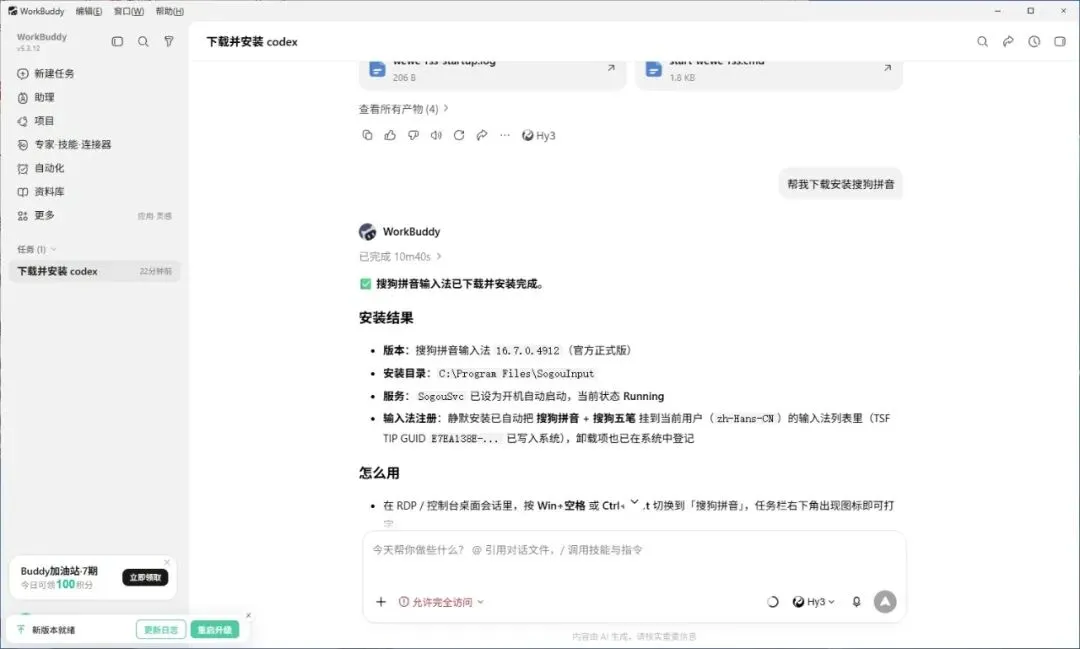Click the green checkmark status line

click(x=453, y=284)
